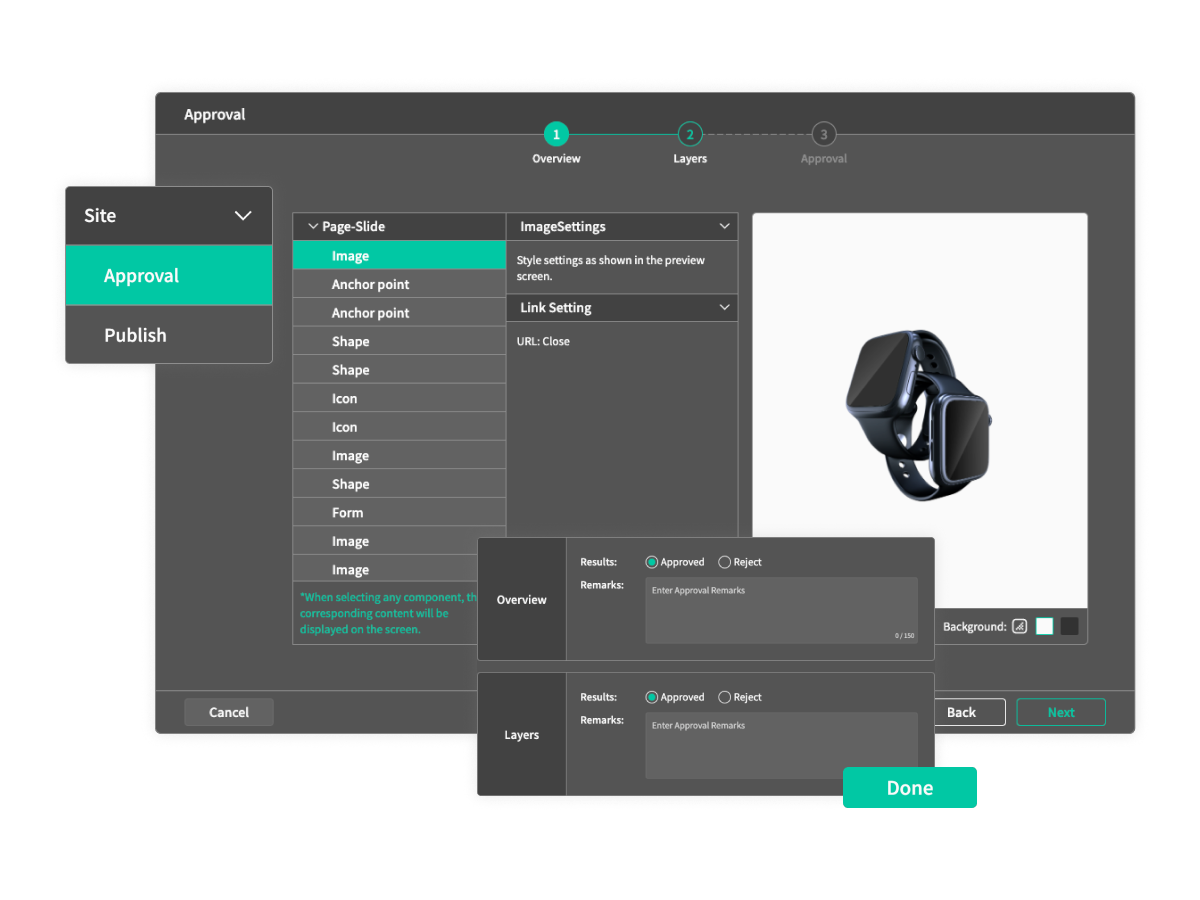Pick the dark background color swatch
The height and width of the screenshot is (900, 1200).
1070,627
